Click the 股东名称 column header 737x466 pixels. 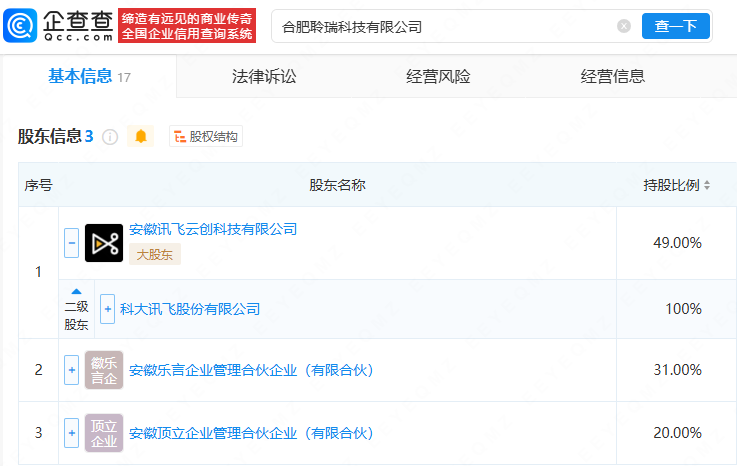pyautogui.click(x=337, y=185)
